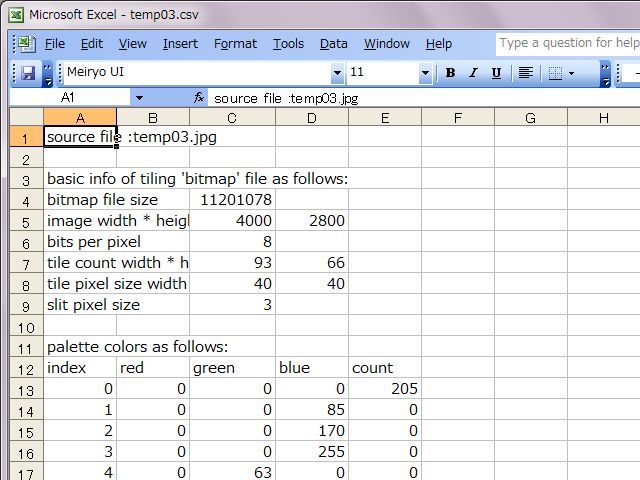Click the Meiryo UI font name field
This screenshot has height=480, width=640.
coord(198,73)
